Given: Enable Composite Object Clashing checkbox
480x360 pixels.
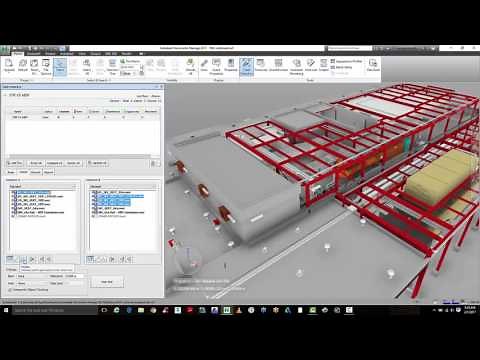Looking at the screenshot, I should point(10,290).
